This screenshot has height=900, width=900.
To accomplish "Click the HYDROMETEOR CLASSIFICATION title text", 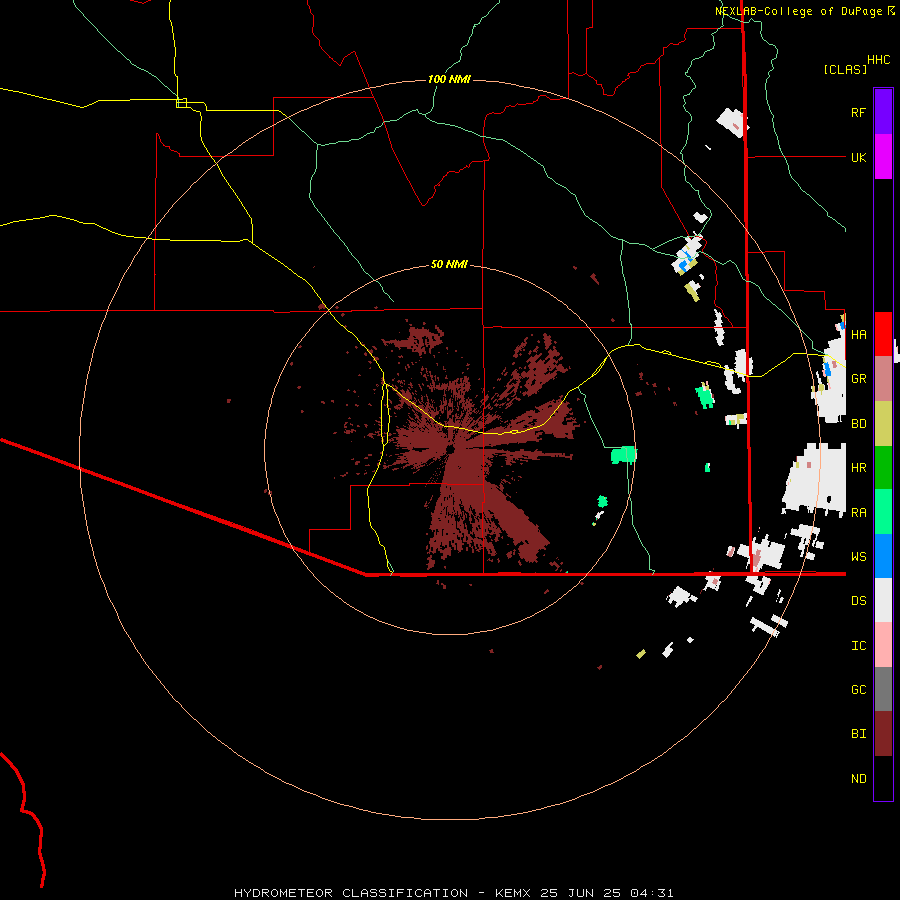I will tap(351, 893).
